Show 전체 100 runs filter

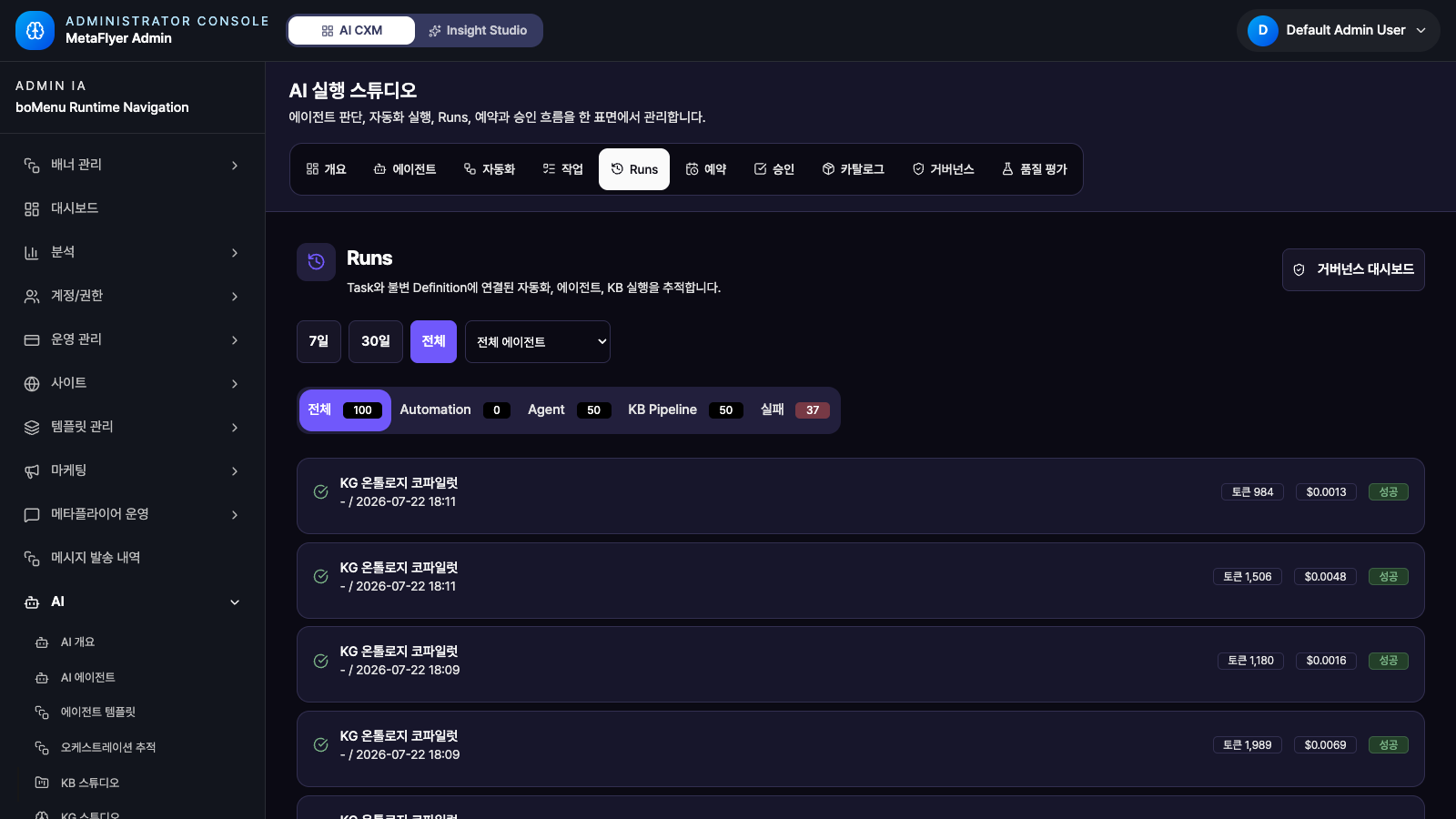click(345, 410)
